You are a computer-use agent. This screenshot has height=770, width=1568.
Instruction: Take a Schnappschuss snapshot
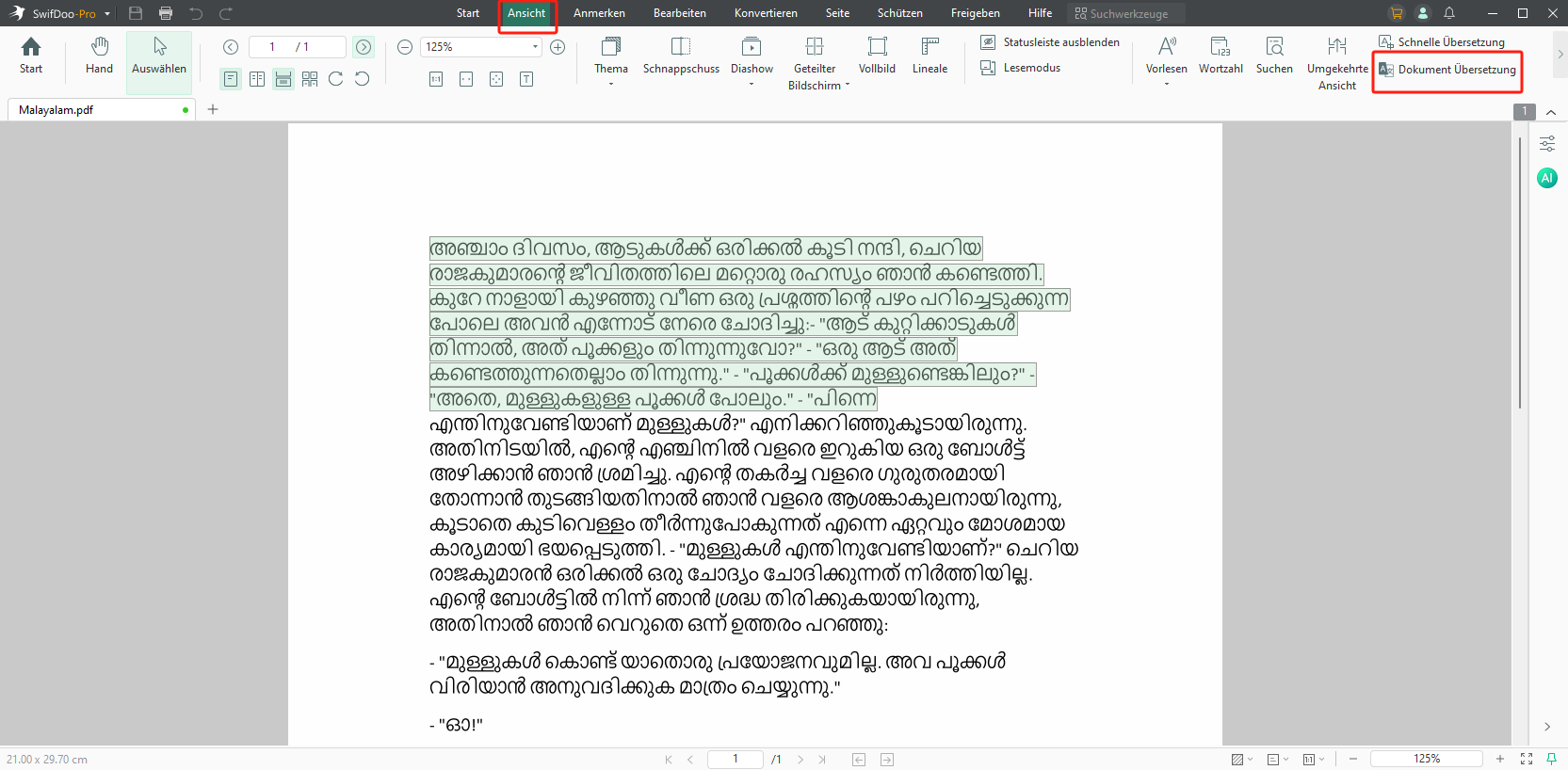coord(681,56)
